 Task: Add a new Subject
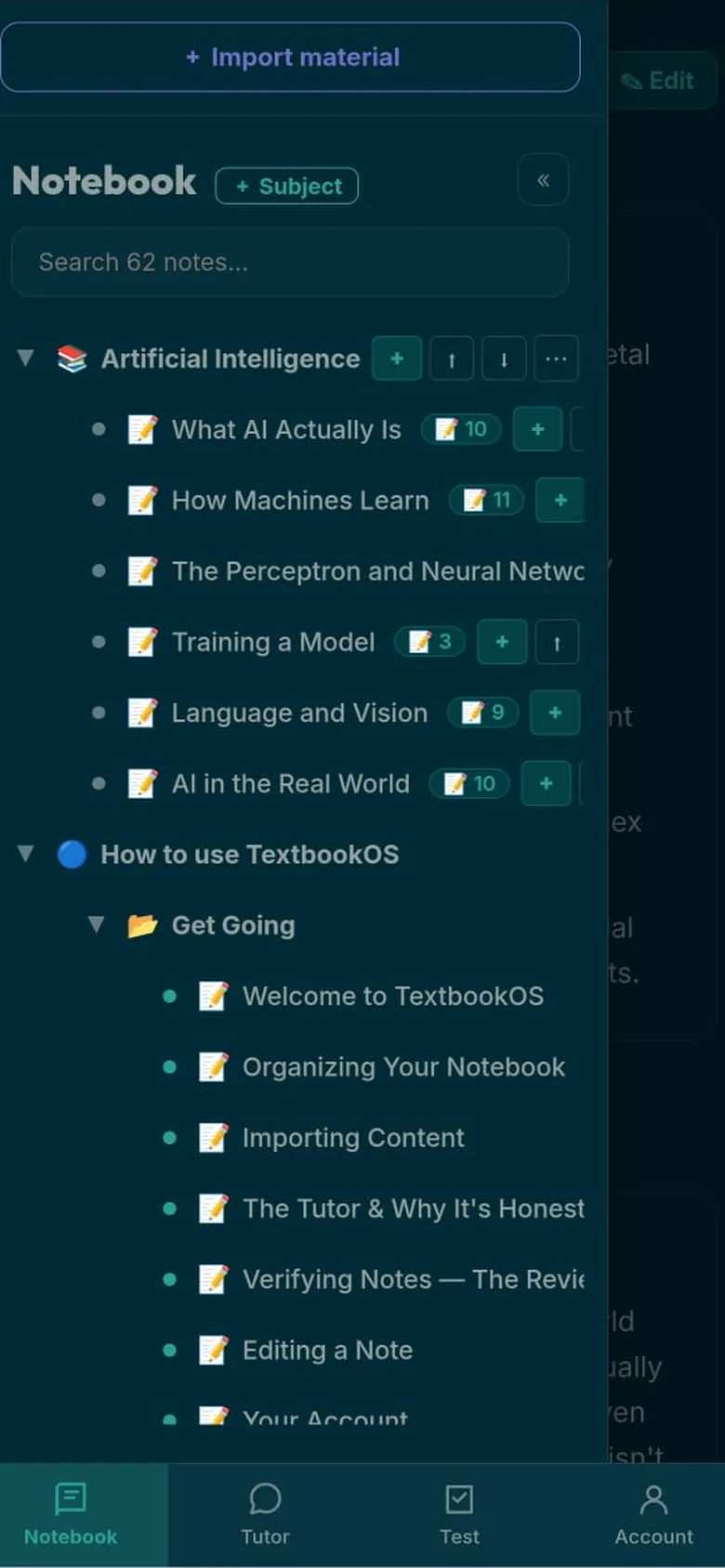coord(286,186)
